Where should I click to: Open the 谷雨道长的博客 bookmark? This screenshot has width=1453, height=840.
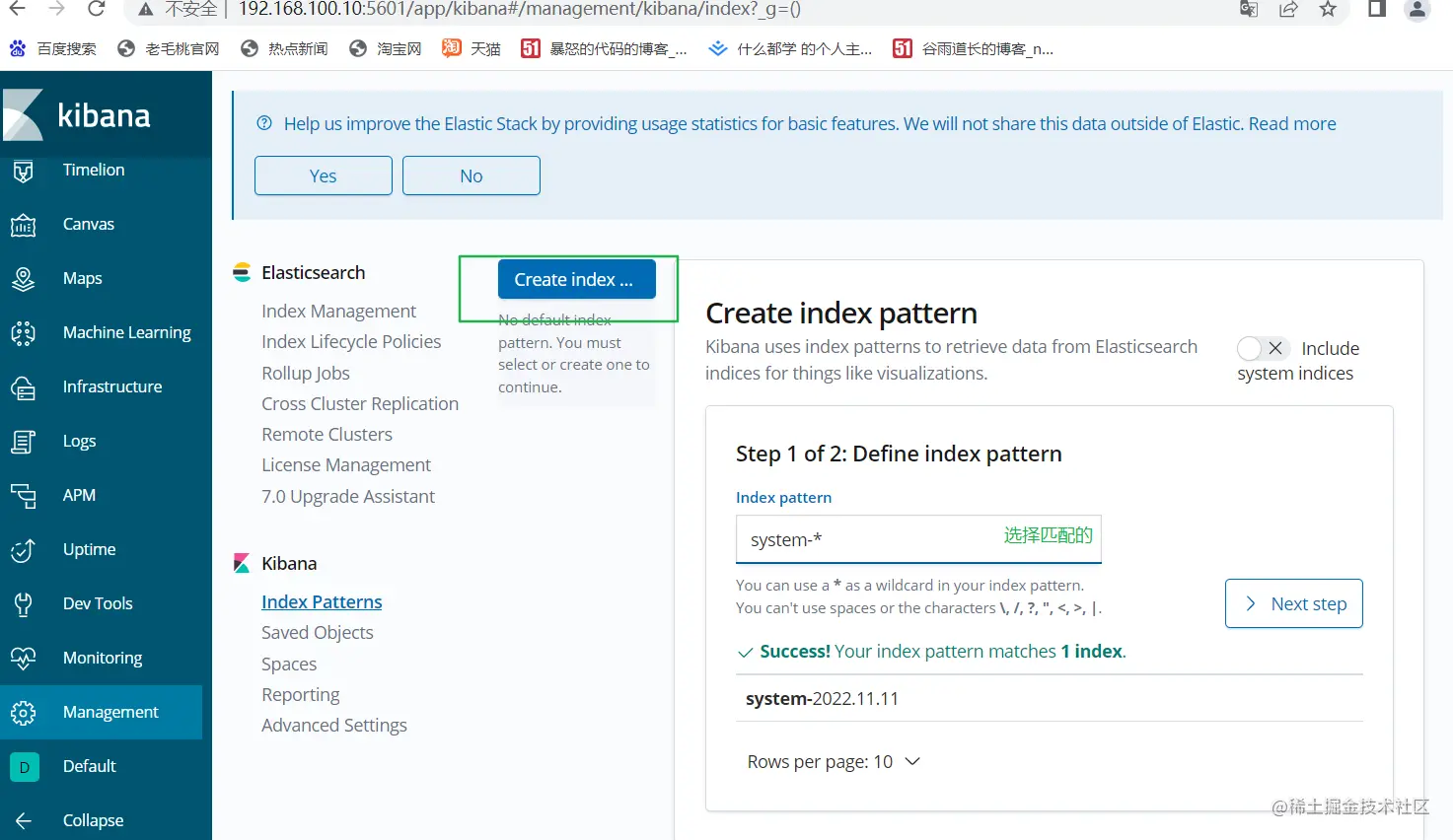pos(973,48)
